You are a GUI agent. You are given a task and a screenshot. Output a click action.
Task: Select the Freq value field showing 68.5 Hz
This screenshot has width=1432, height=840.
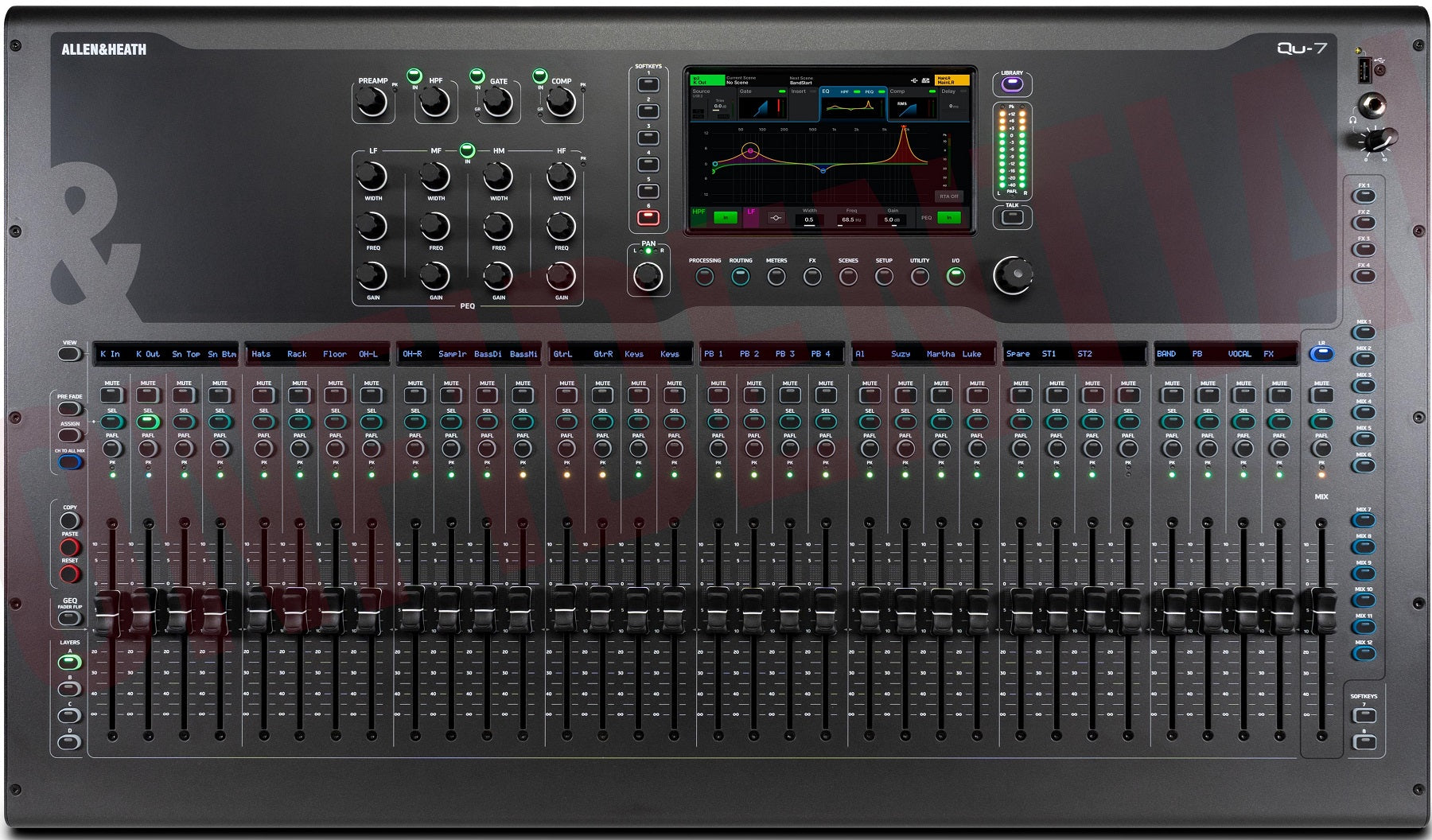[852, 220]
